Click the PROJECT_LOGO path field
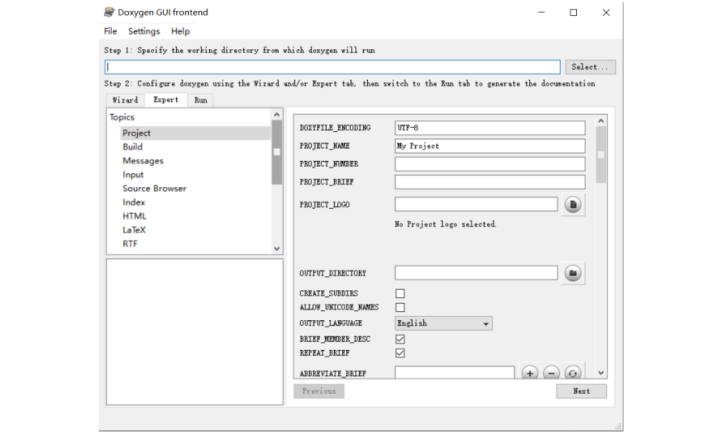The image size is (720, 432). coord(476,204)
